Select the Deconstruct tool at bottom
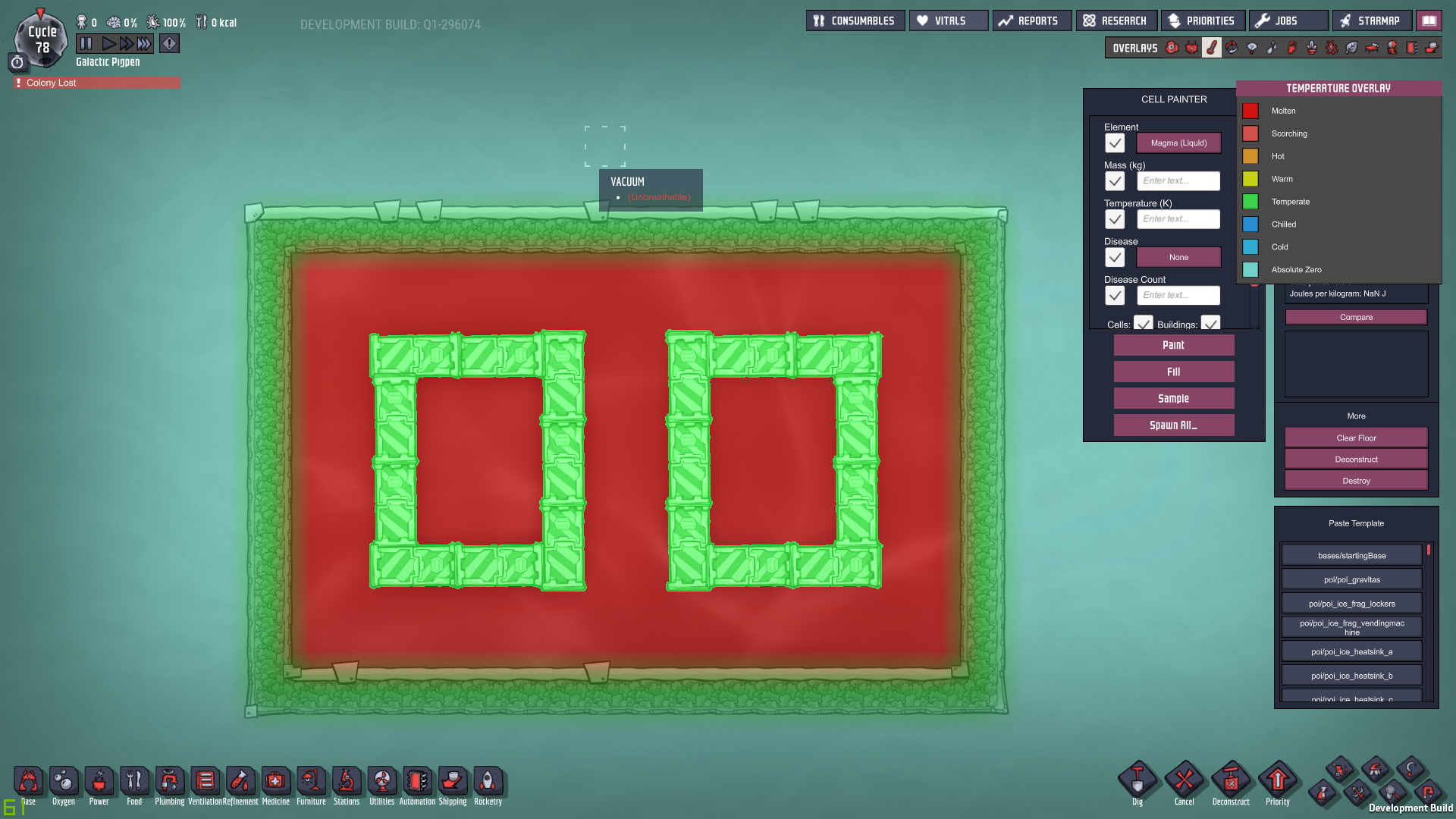This screenshot has height=819, width=1456. 1230,780
